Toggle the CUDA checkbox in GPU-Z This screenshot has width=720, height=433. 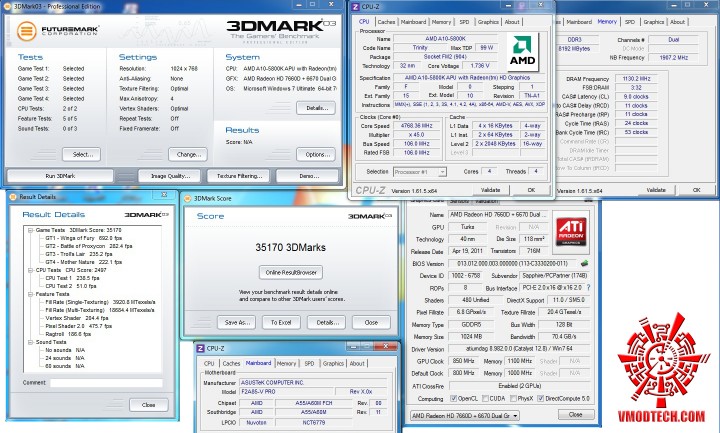[484, 399]
